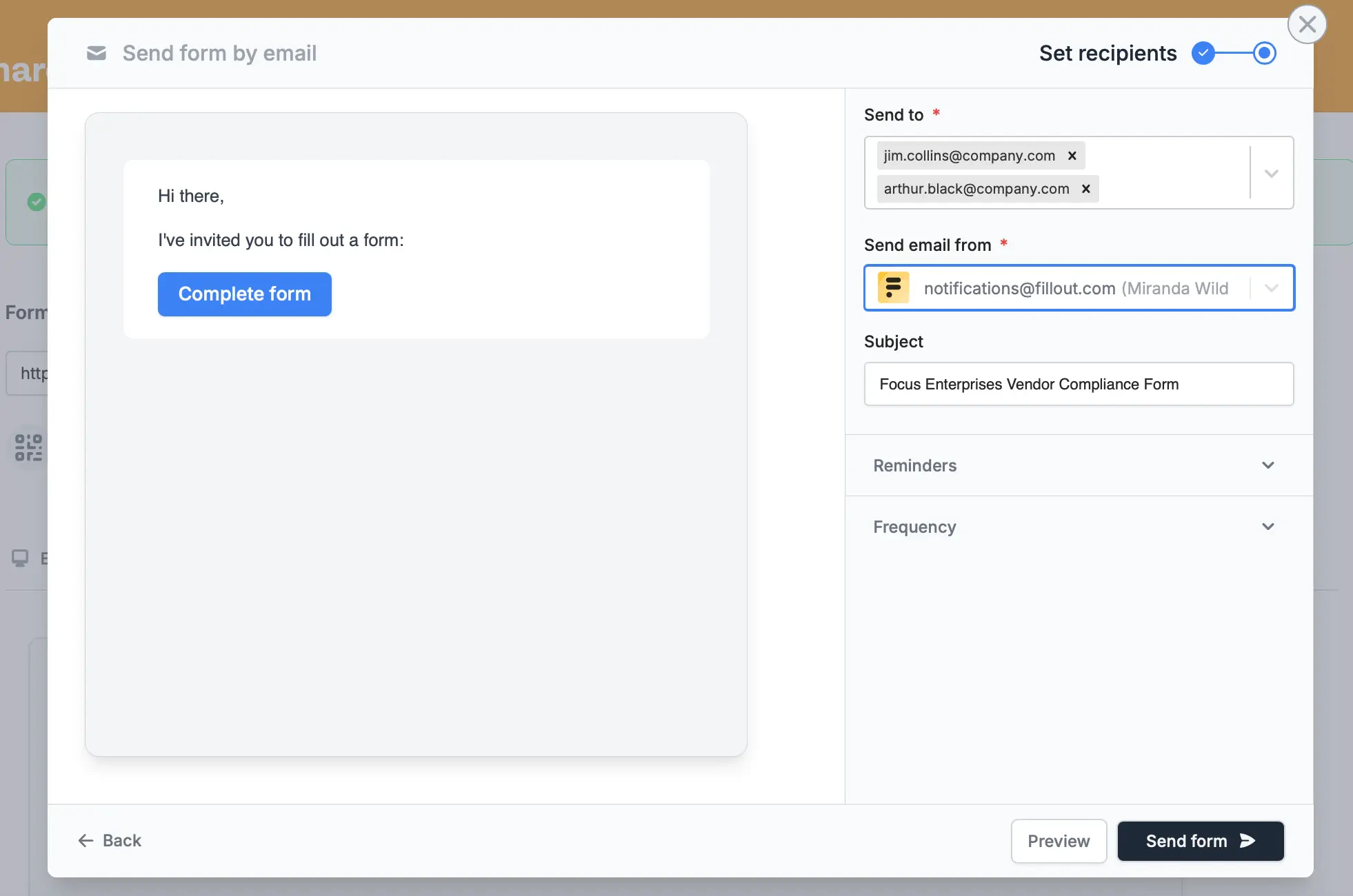This screenshot has width=1353, height=896.
Task: Click the Preview button
Action: click(x=1059, y=841)
